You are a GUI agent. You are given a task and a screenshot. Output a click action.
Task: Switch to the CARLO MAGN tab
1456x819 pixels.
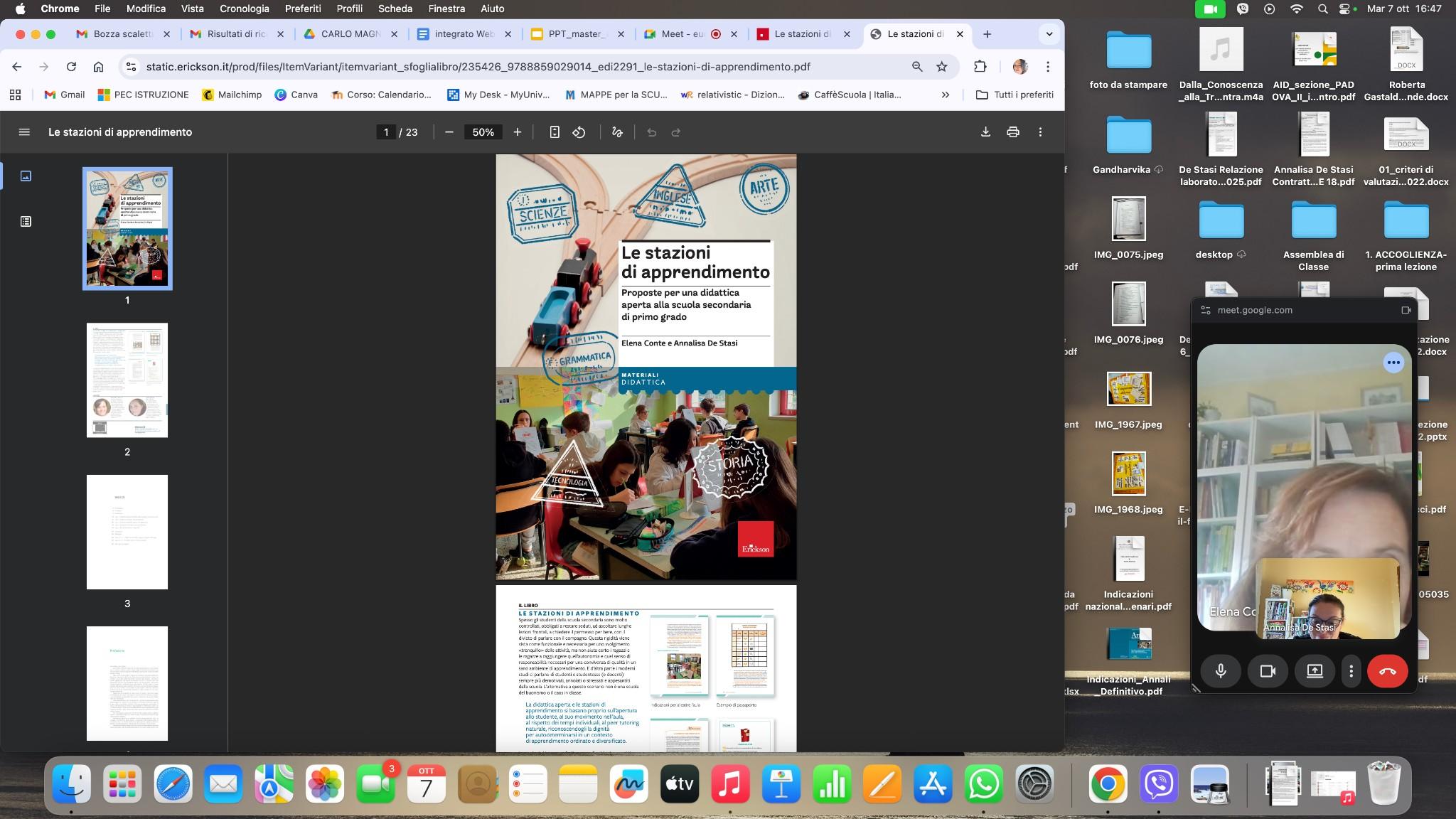pyautogui.click(x=350, y=34)
